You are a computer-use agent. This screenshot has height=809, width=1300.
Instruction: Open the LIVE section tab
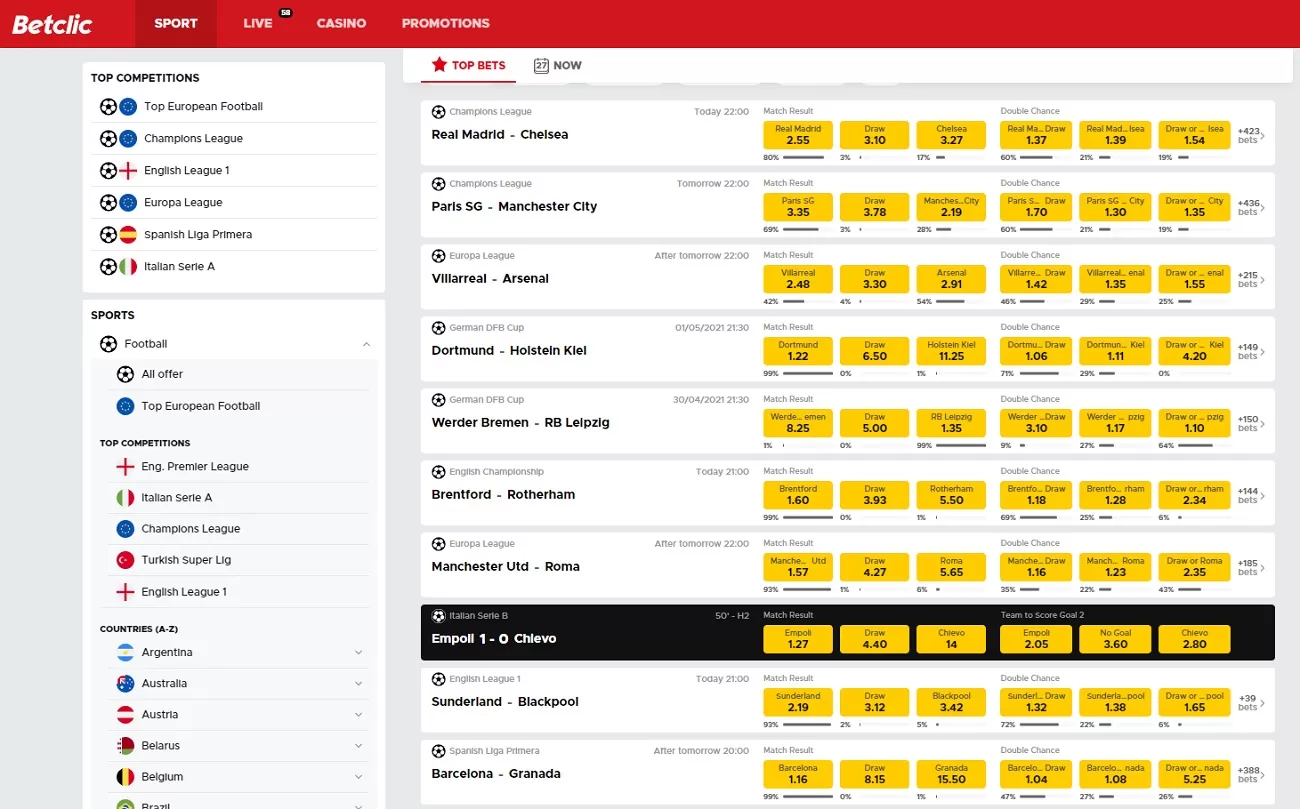coord(258,23)
